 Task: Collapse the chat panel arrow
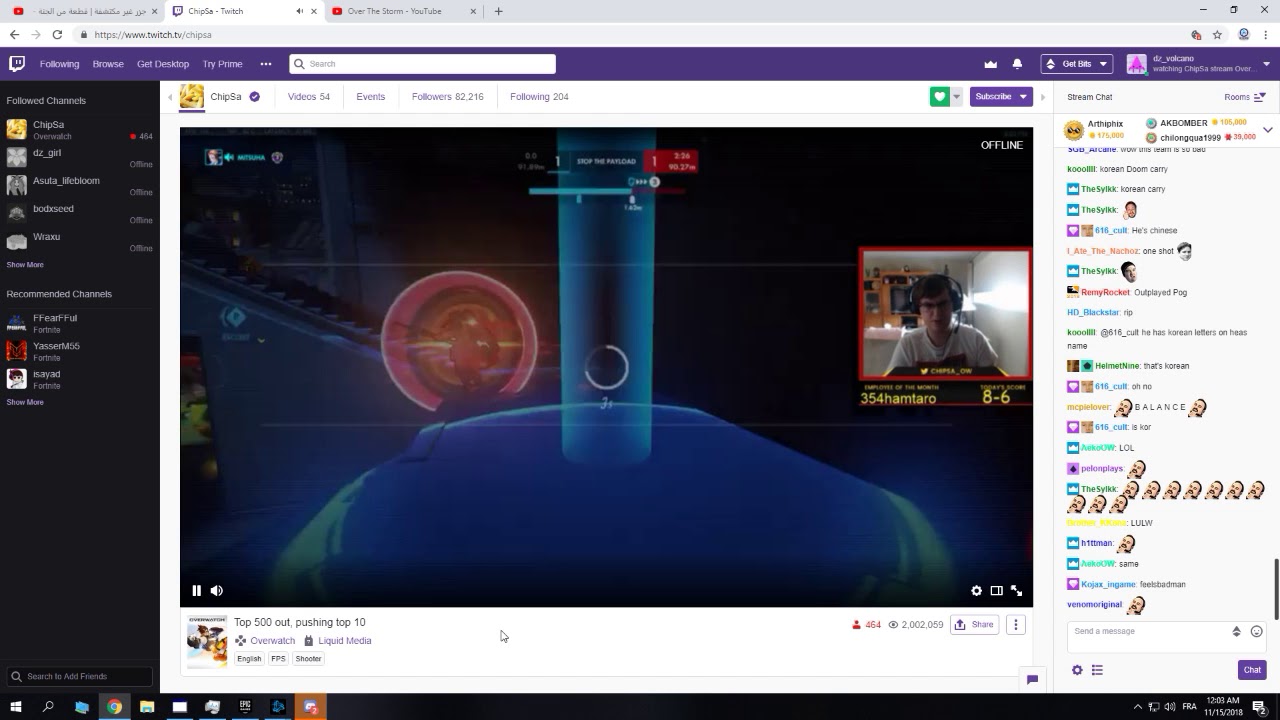click(1044, 97)
